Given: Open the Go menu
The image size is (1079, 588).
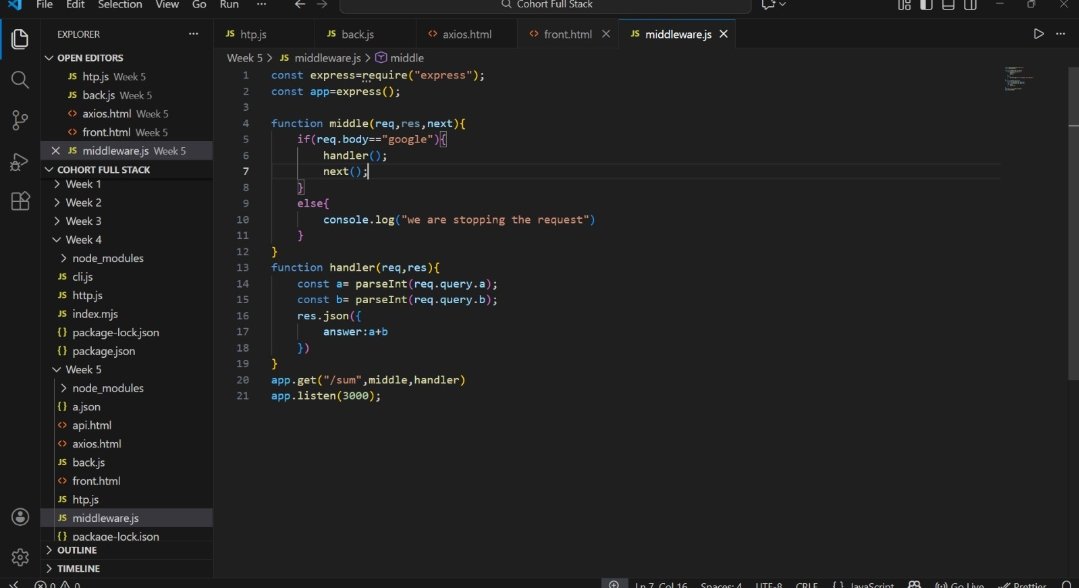Looking at the screenshot, I should (199, 5).
